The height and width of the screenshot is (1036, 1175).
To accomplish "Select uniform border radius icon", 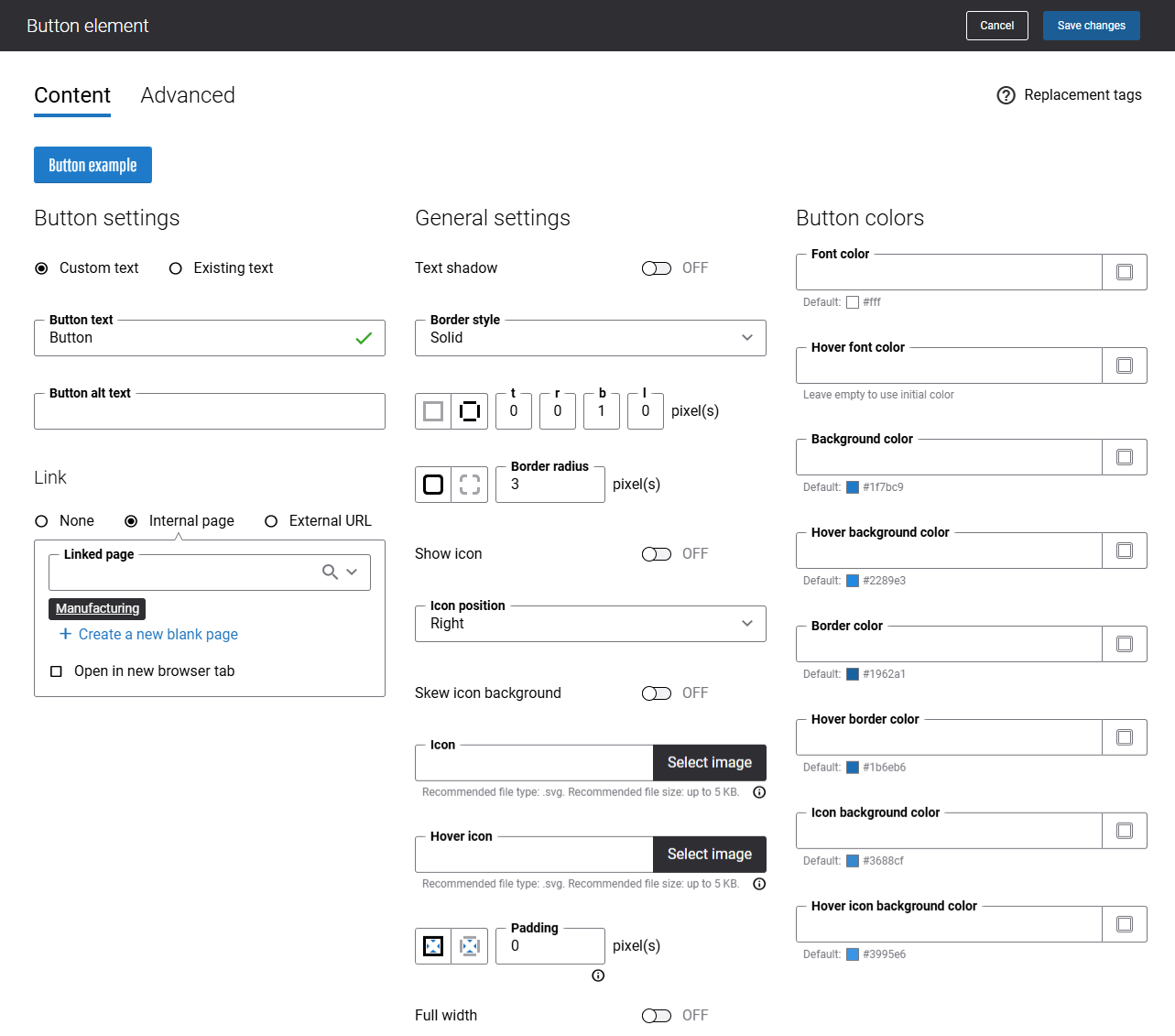I will [433, 485].
